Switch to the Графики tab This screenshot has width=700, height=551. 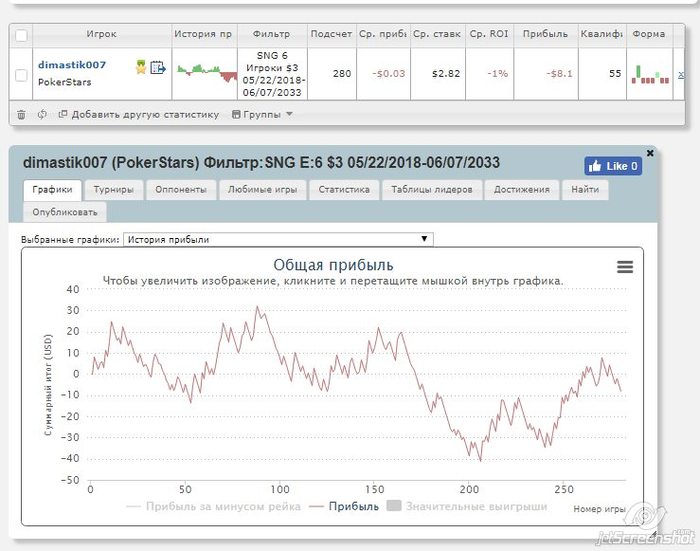pos(52,189)
